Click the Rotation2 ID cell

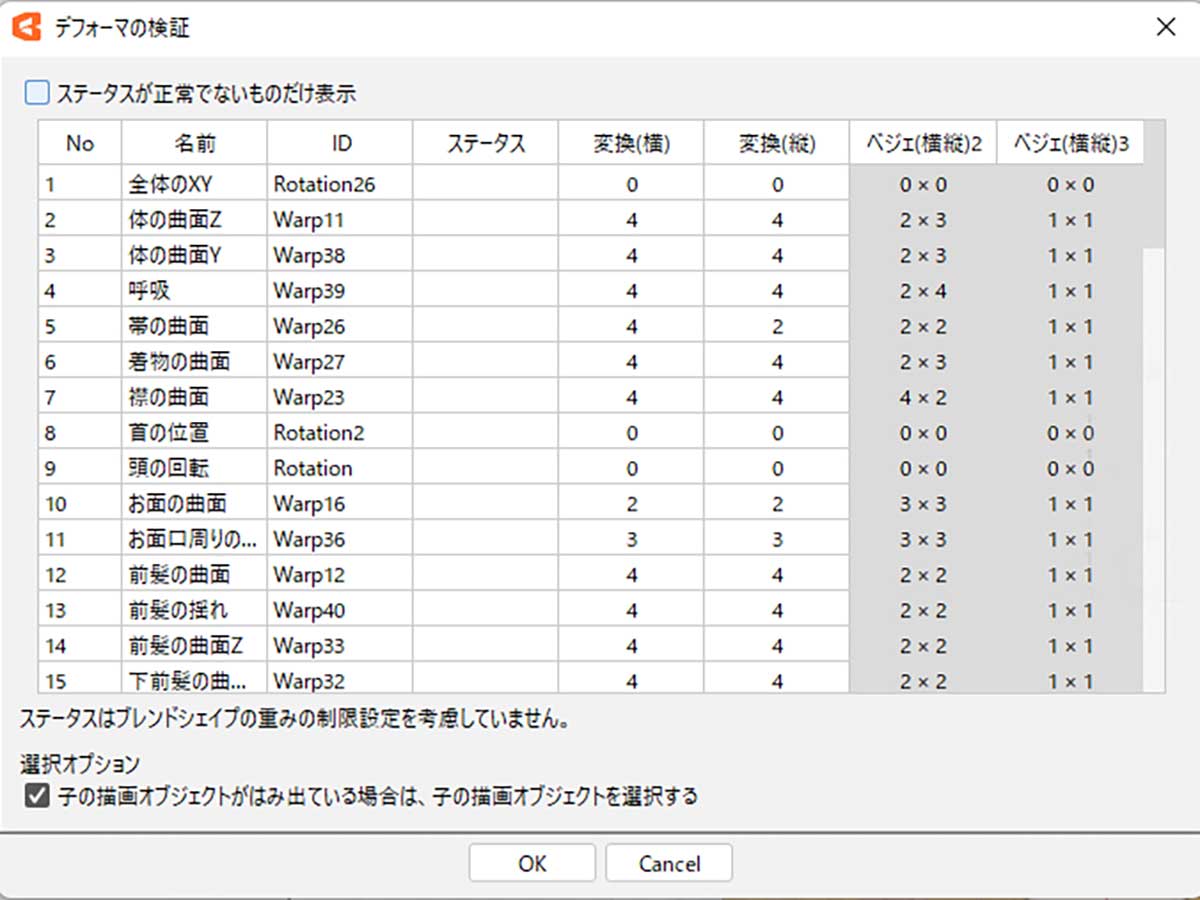click(x=340, y=433)
